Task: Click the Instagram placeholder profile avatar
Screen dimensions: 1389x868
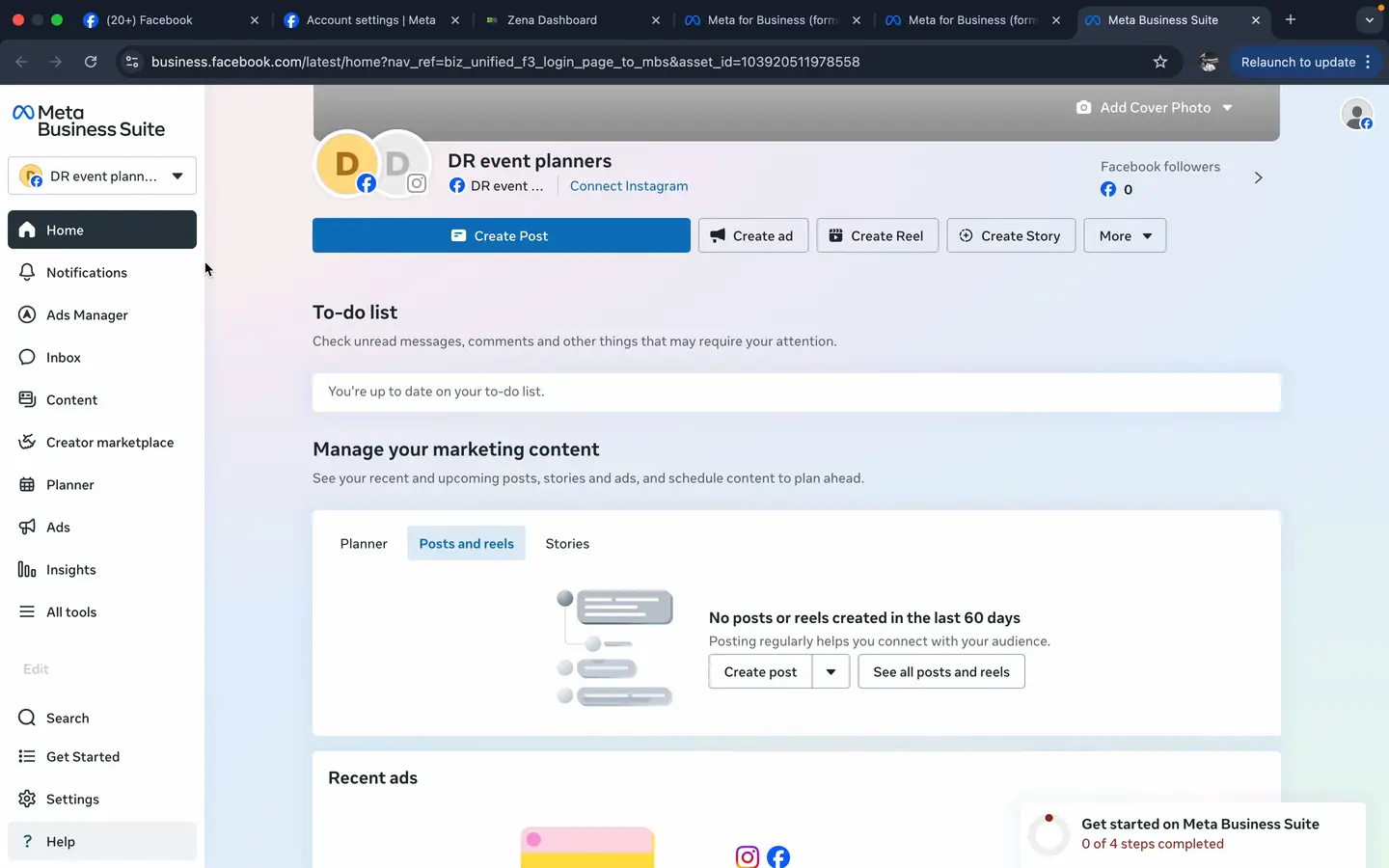Action: [x=399, y=163]
